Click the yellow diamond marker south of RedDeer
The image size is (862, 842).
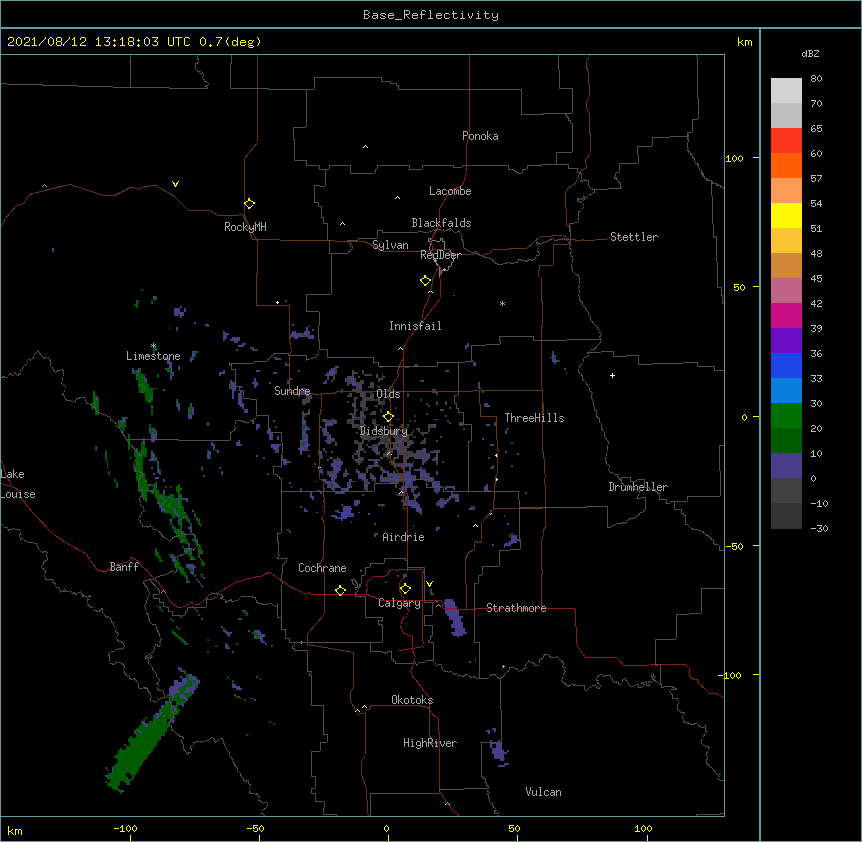click(x=425, y=281)
